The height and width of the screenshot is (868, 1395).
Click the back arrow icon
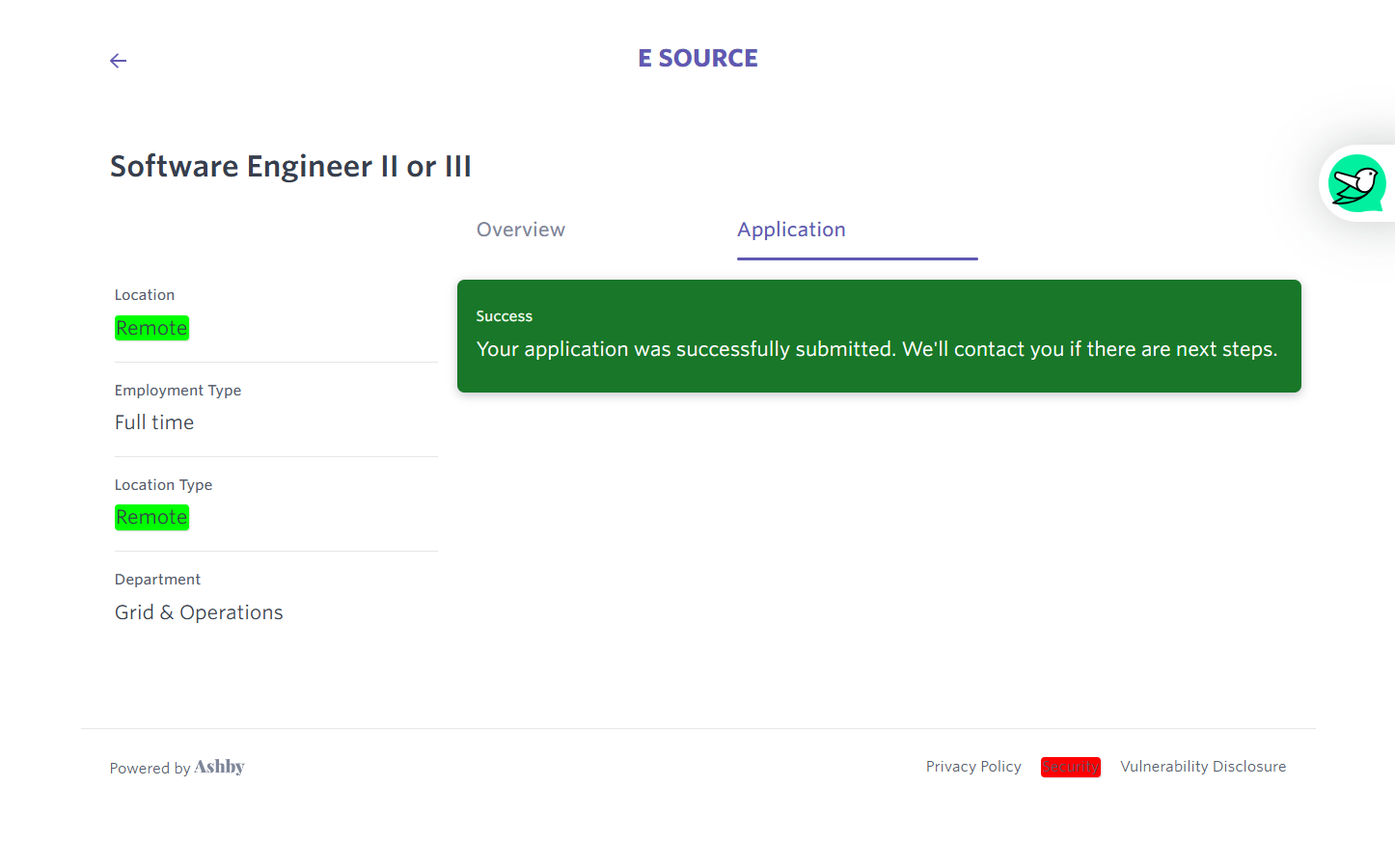(118, 61)
